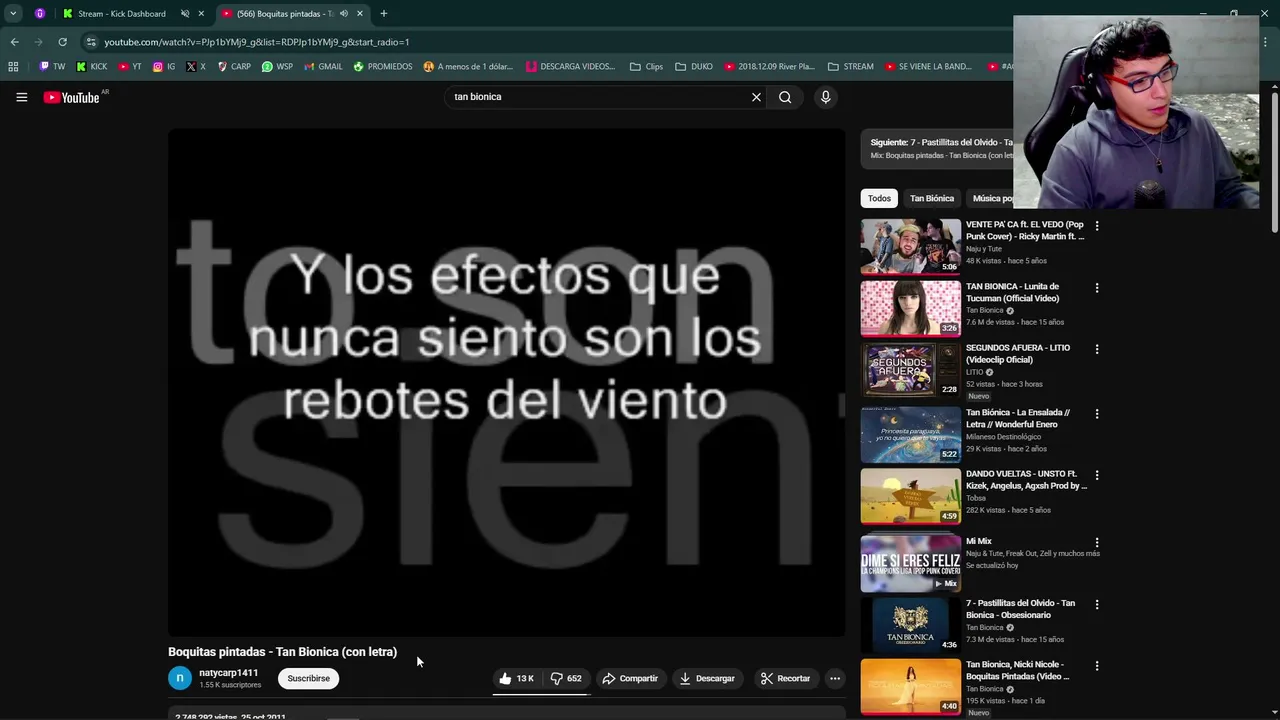Download the video with Descargar
The width and height of the screenshot is (1280, 720).
(707, 678)
